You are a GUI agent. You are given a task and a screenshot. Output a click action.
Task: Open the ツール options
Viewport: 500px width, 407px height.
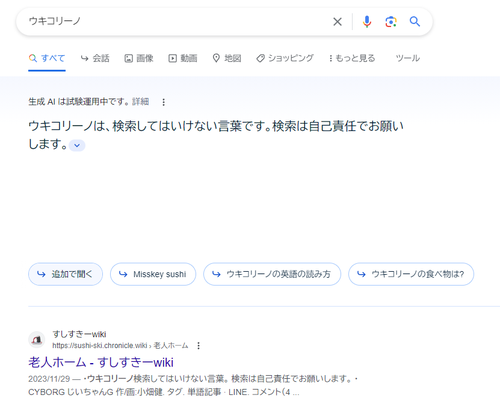[x=407, y=58]
